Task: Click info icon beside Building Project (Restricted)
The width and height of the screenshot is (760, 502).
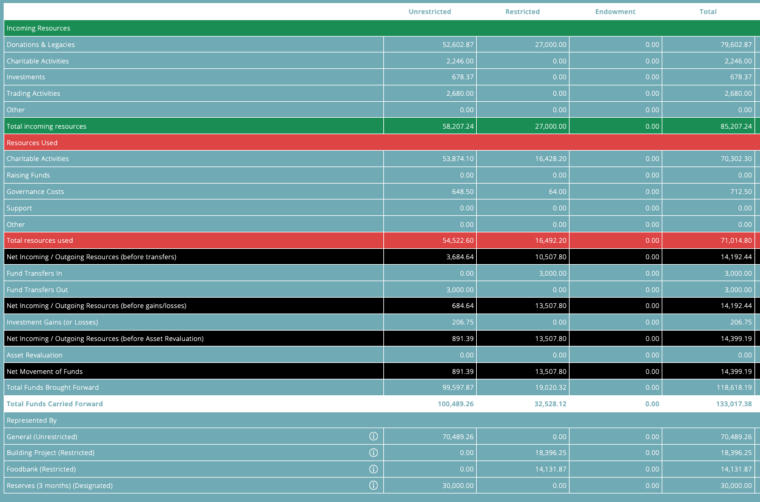Action: [373, 453]
